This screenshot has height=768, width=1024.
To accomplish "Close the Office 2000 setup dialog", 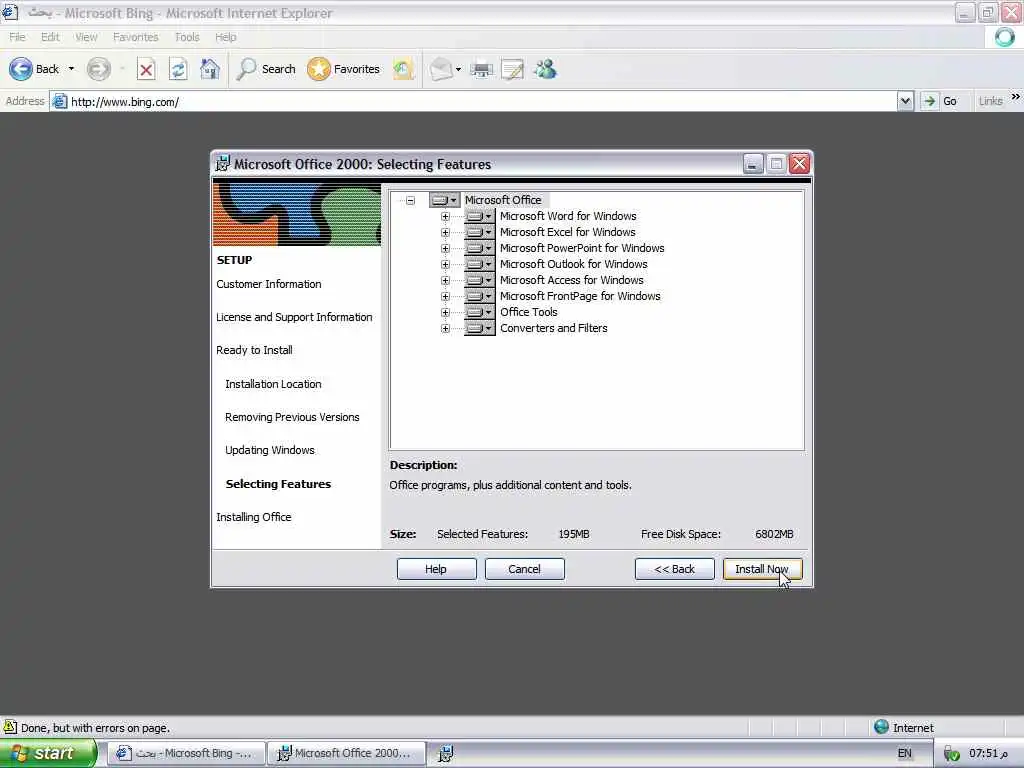I will [799, 163].
